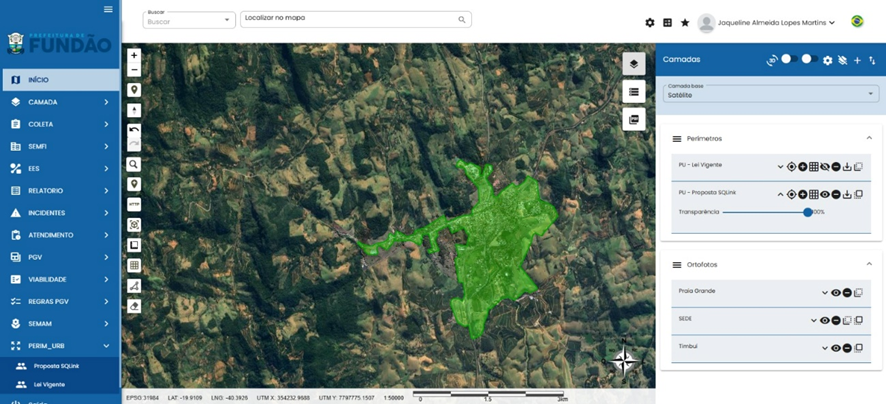Image resolution: width=886 pixels, height=404 pixels.
Task: Collapse the Perímetros layer group
Action: [x=868, y=139]
